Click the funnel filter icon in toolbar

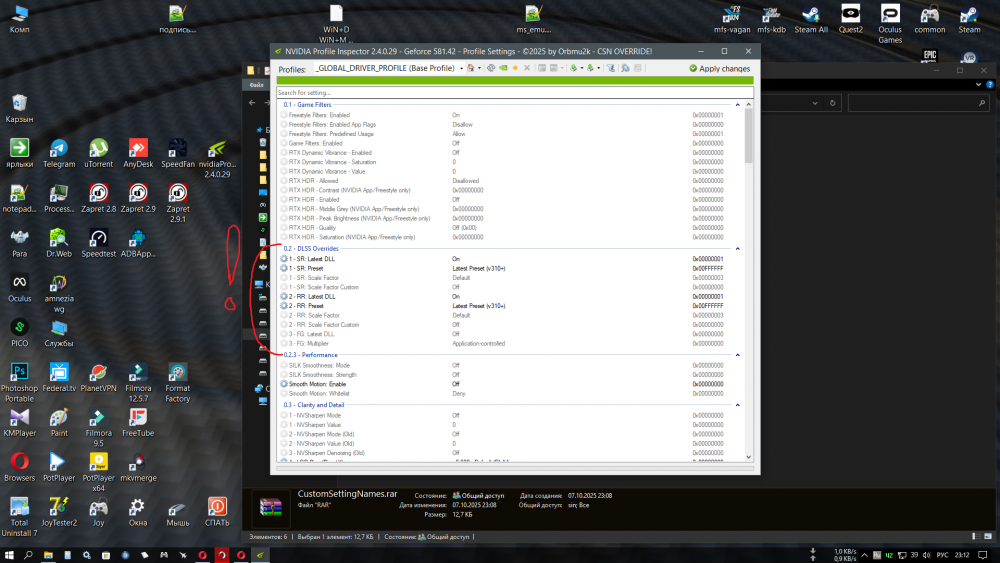pyautogui.click(x=610, y=68)
